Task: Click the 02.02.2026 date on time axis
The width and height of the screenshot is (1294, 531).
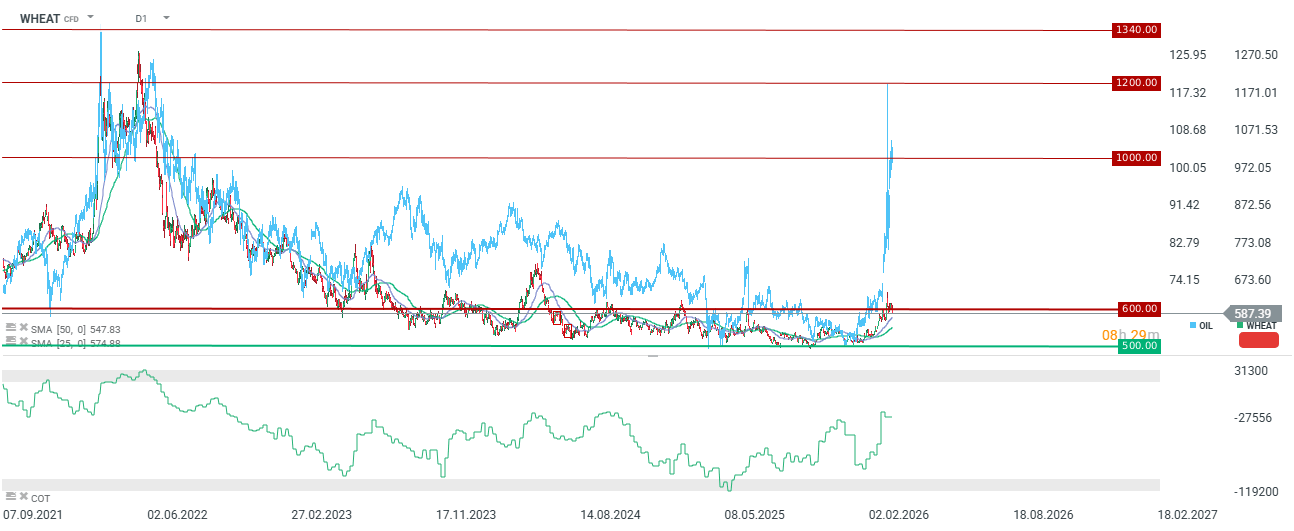Action: 898,515
